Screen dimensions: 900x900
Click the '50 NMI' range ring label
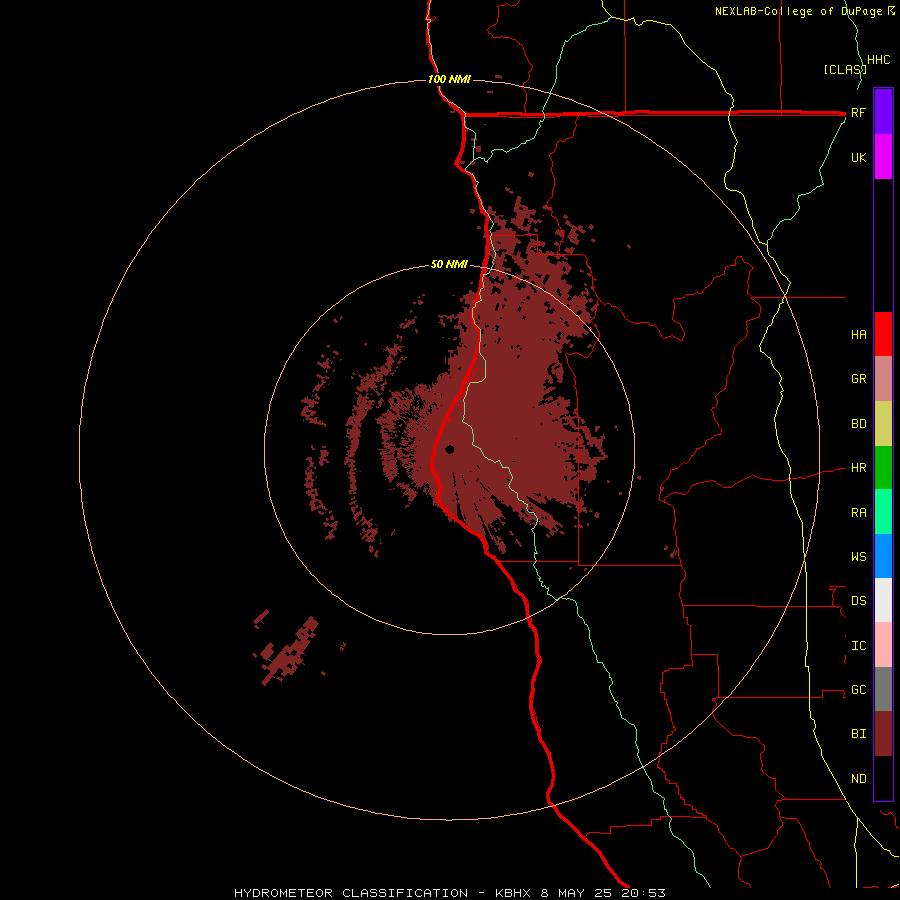(x=449, y=265)
